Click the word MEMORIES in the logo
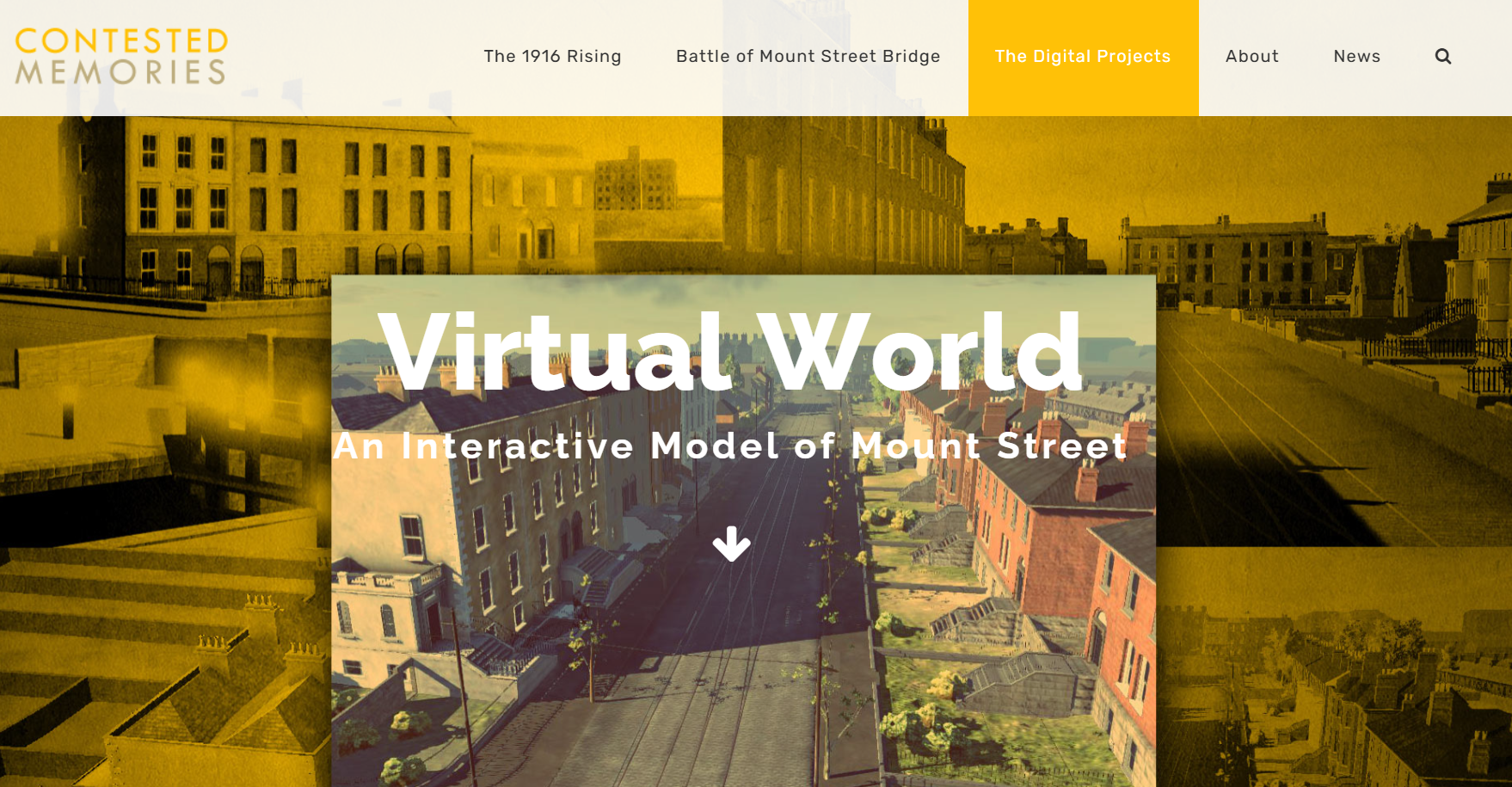The height and width of the screenshot is (787, 1512). click(x=121, y=72)
